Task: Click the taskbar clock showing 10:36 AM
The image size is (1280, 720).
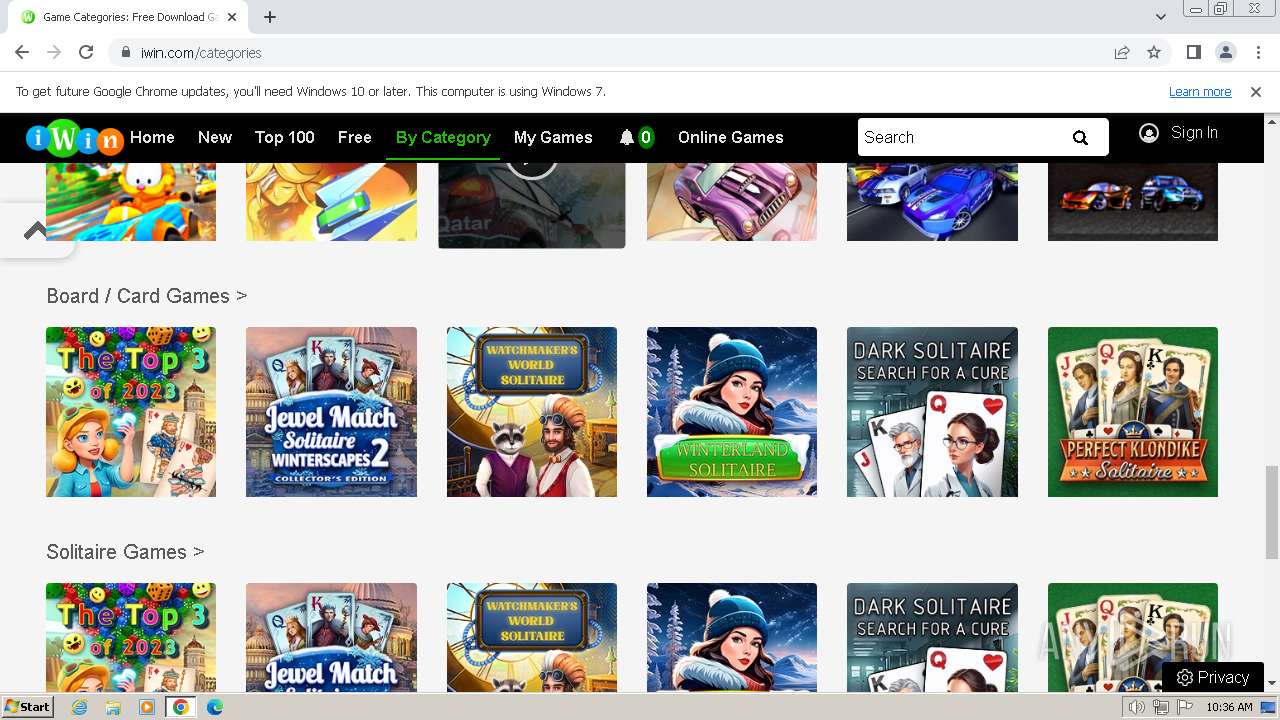Action: coord(1229,707)
